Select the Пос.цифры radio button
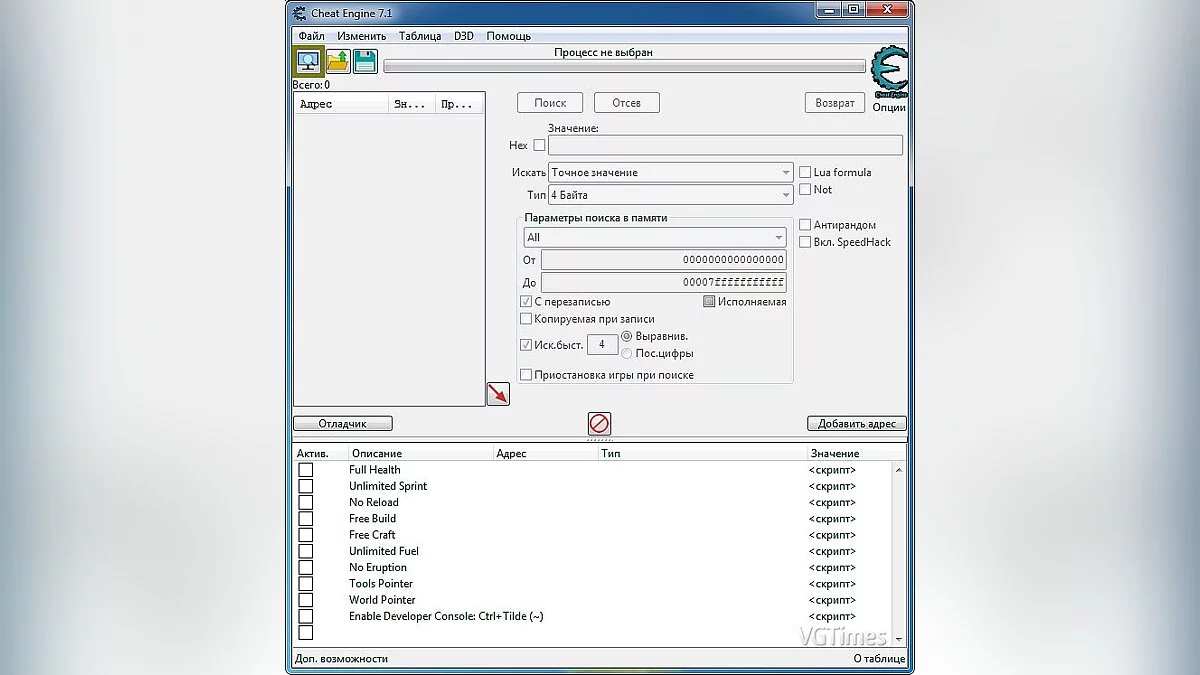 pyautogui.click(x=629, y=353)
